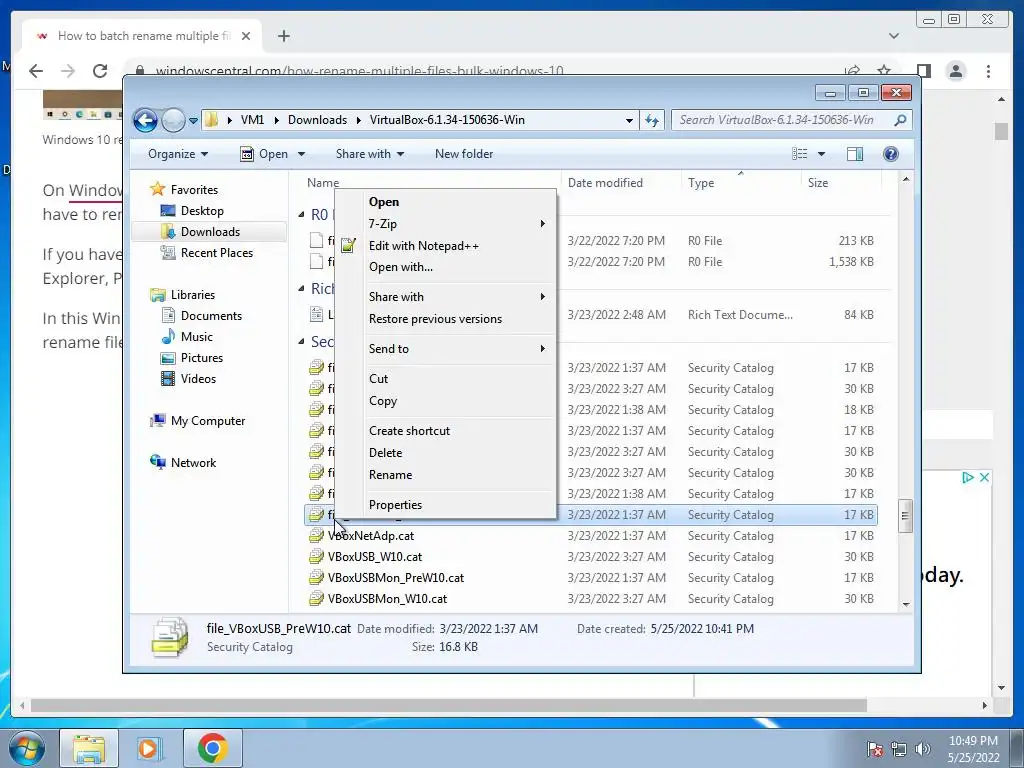This screenshot has width=1024, height=768.
Task: Click the Open toolbar button
Action: coord(264,154)
